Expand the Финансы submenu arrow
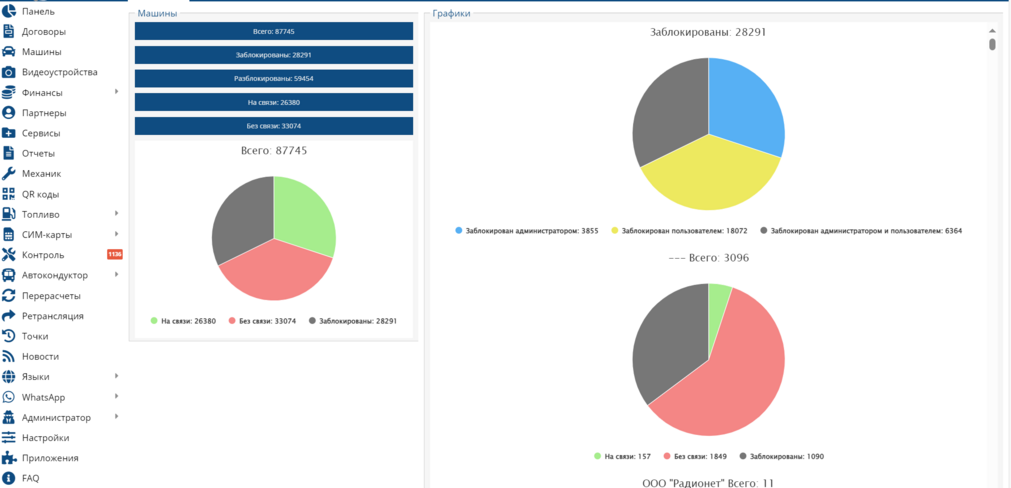Screen dimensions: 1011x488 coord(117,92)
